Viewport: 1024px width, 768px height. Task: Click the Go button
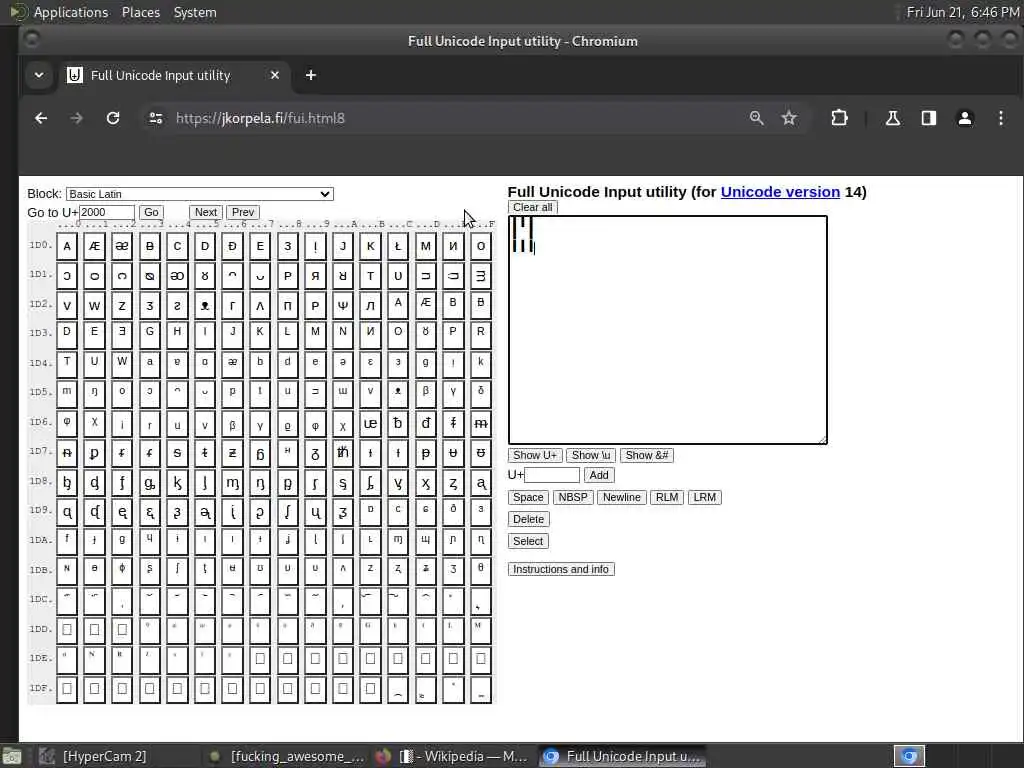151,212
